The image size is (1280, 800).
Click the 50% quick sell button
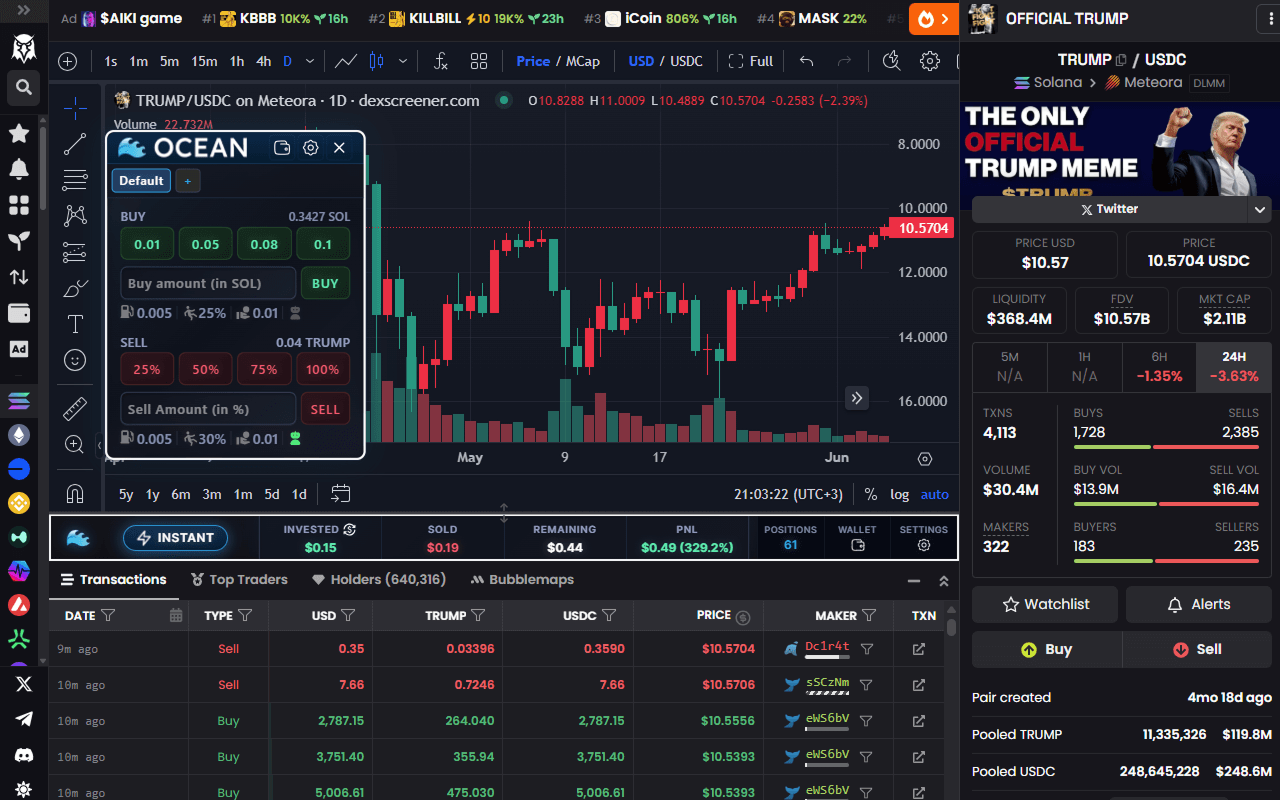206,369
